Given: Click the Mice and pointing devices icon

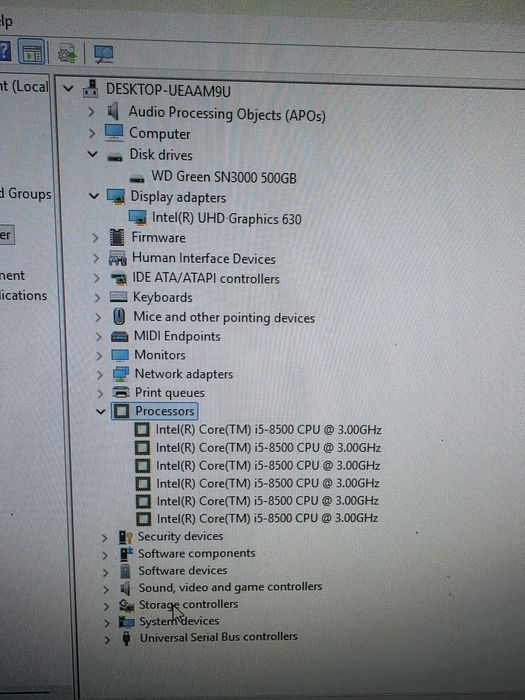Looking at the screenshot, I should 119,317.
